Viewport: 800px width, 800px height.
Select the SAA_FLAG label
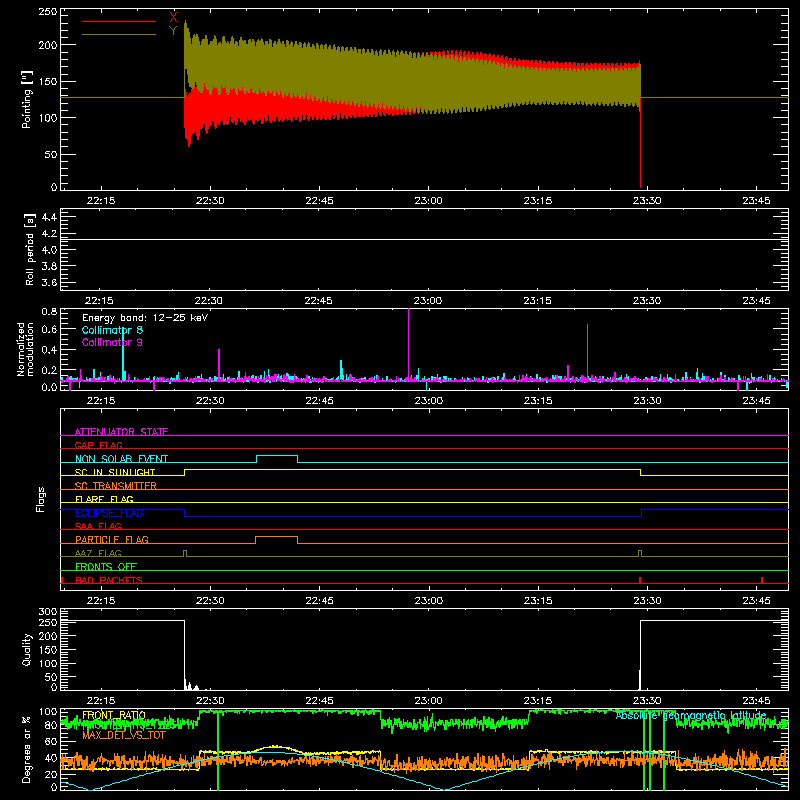click(98, 526)
